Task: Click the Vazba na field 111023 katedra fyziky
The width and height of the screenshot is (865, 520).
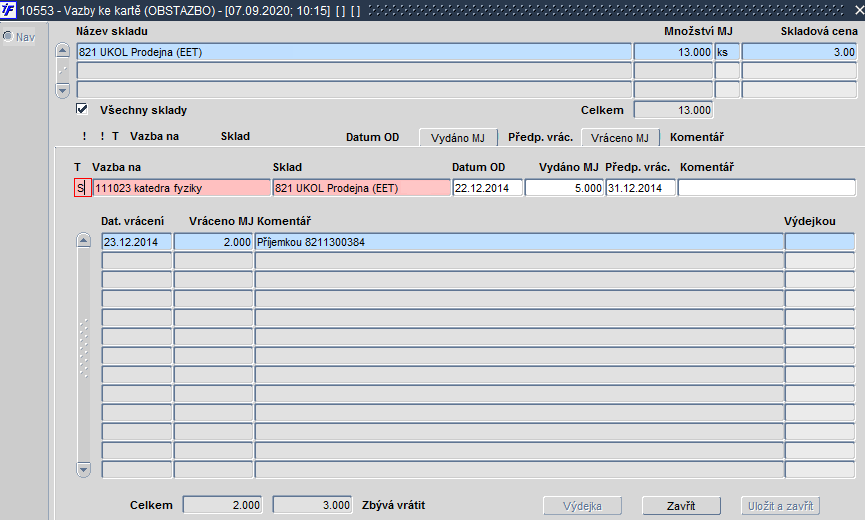Action: (x=181, y=188)
